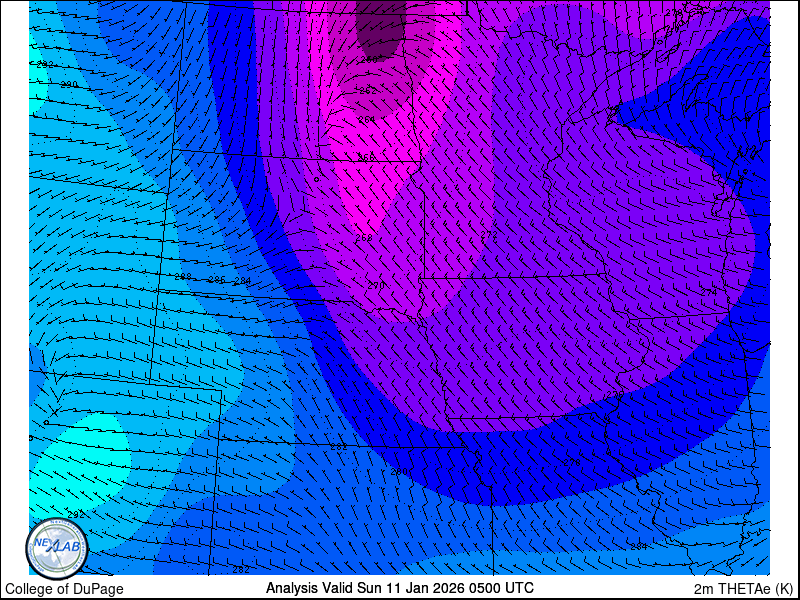
Task: Click the 272 contour label
Action: point(489,235)
